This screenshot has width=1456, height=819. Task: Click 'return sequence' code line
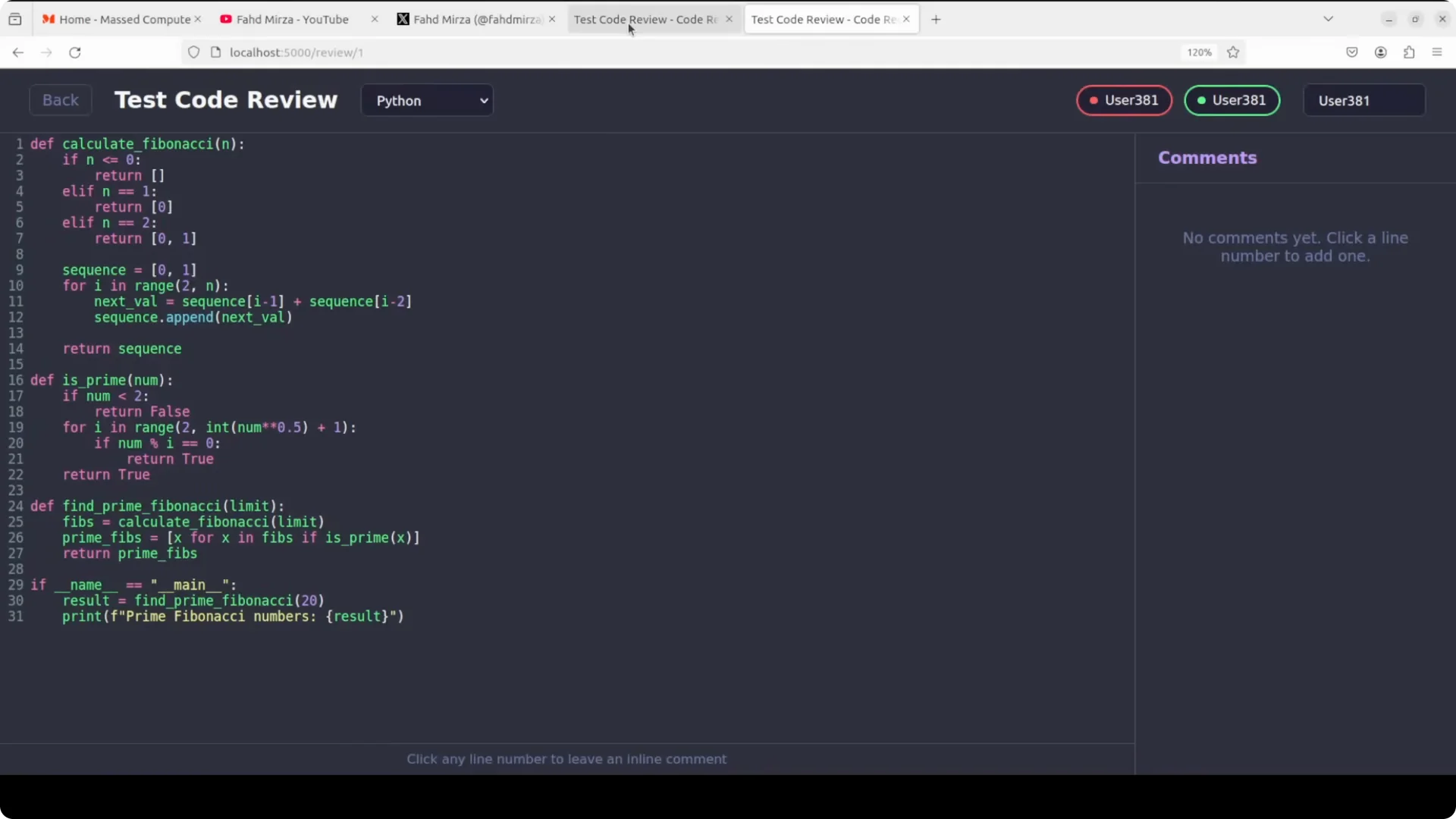coord(122,349)
